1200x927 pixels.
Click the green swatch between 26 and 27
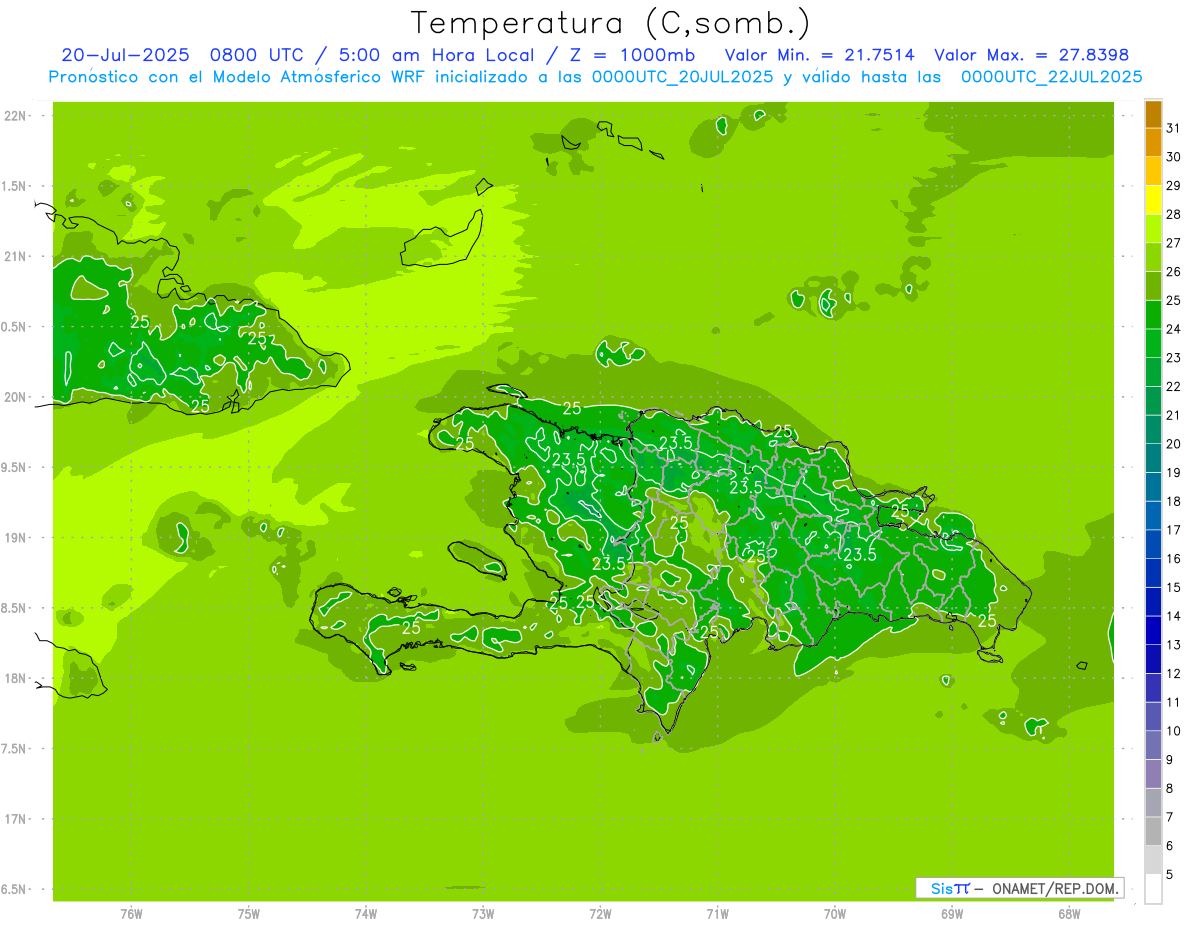coord(1153,258)
